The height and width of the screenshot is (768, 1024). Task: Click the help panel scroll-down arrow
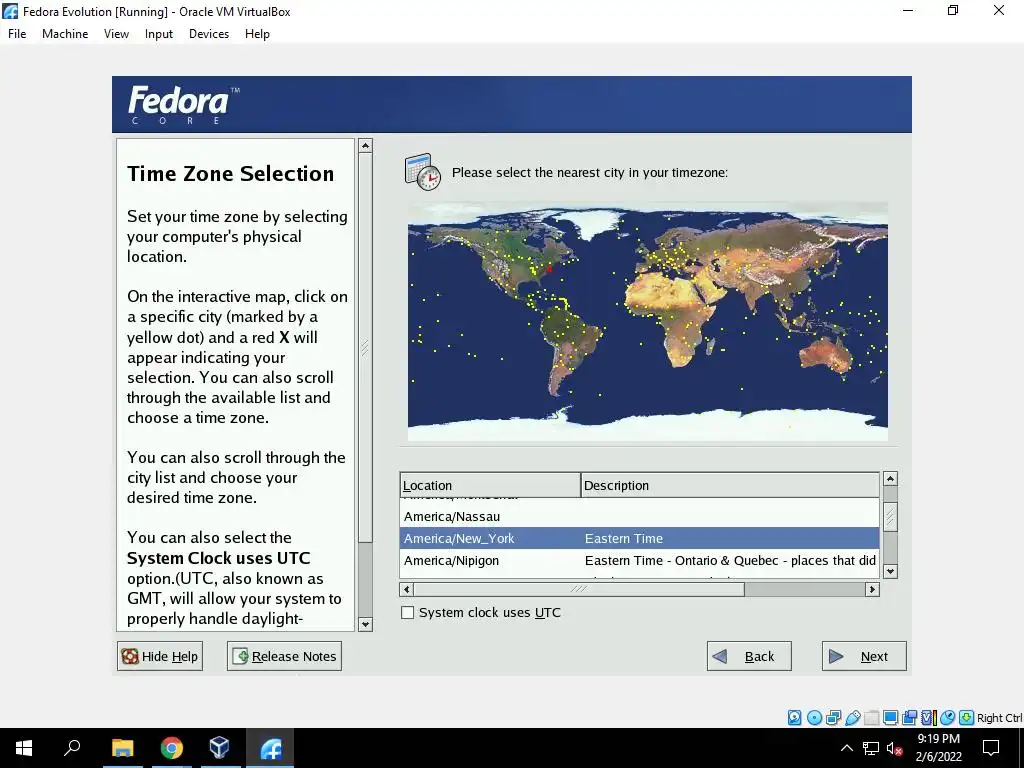(x=366, y=624)
